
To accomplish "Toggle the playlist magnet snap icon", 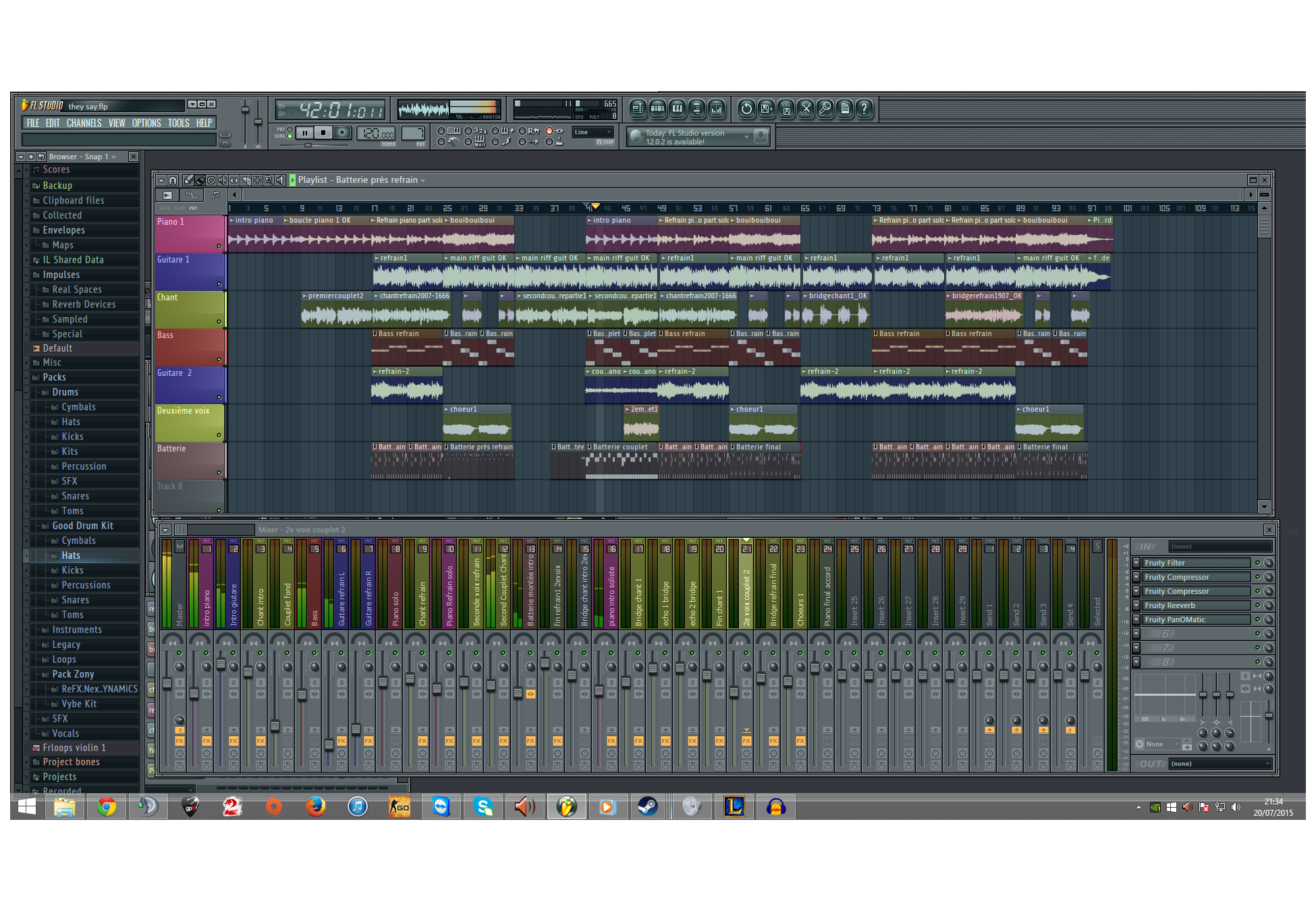I will coord(173,180).
